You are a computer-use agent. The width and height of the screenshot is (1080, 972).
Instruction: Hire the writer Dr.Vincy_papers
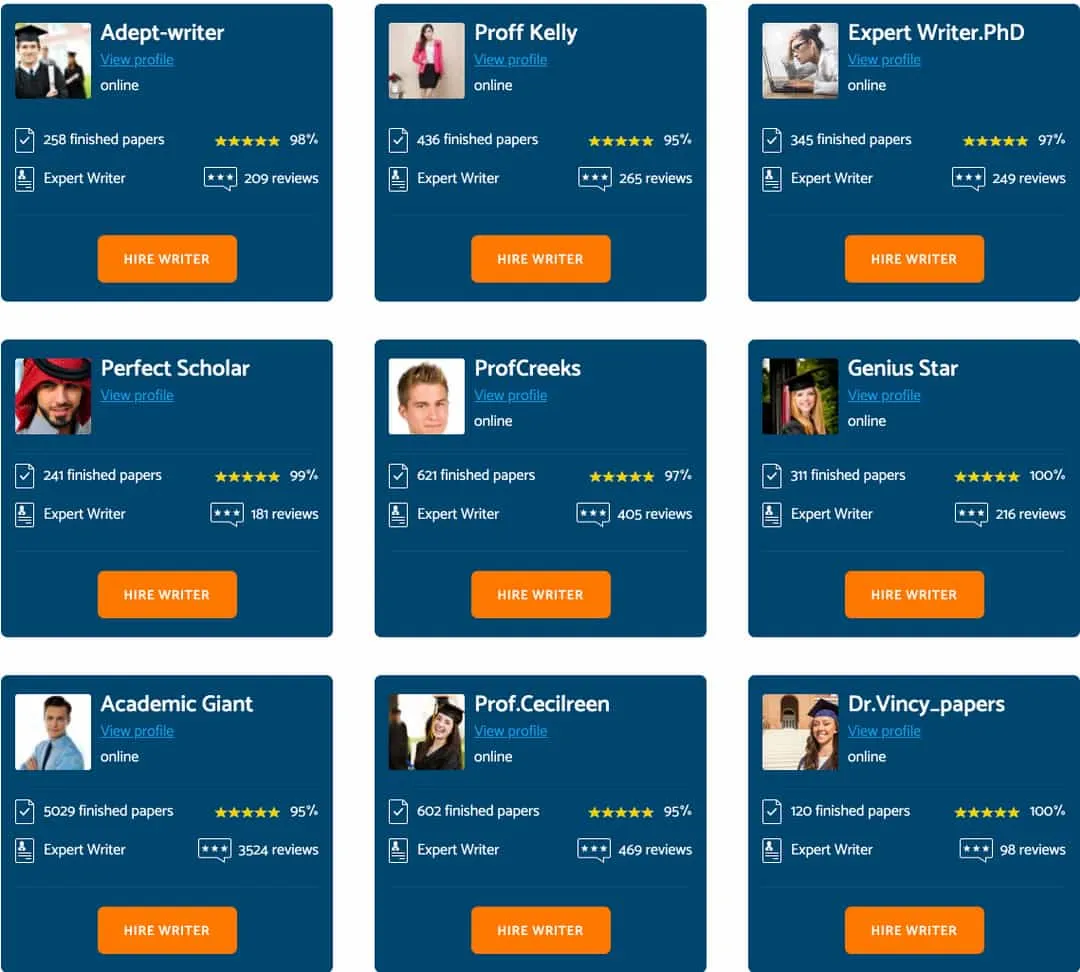click(914, 930)
